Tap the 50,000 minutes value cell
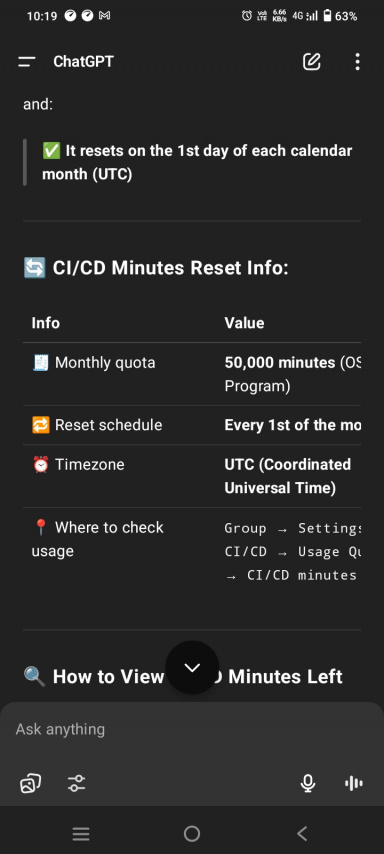Viewport: 384px width, 854px height. tap(292, 374)
